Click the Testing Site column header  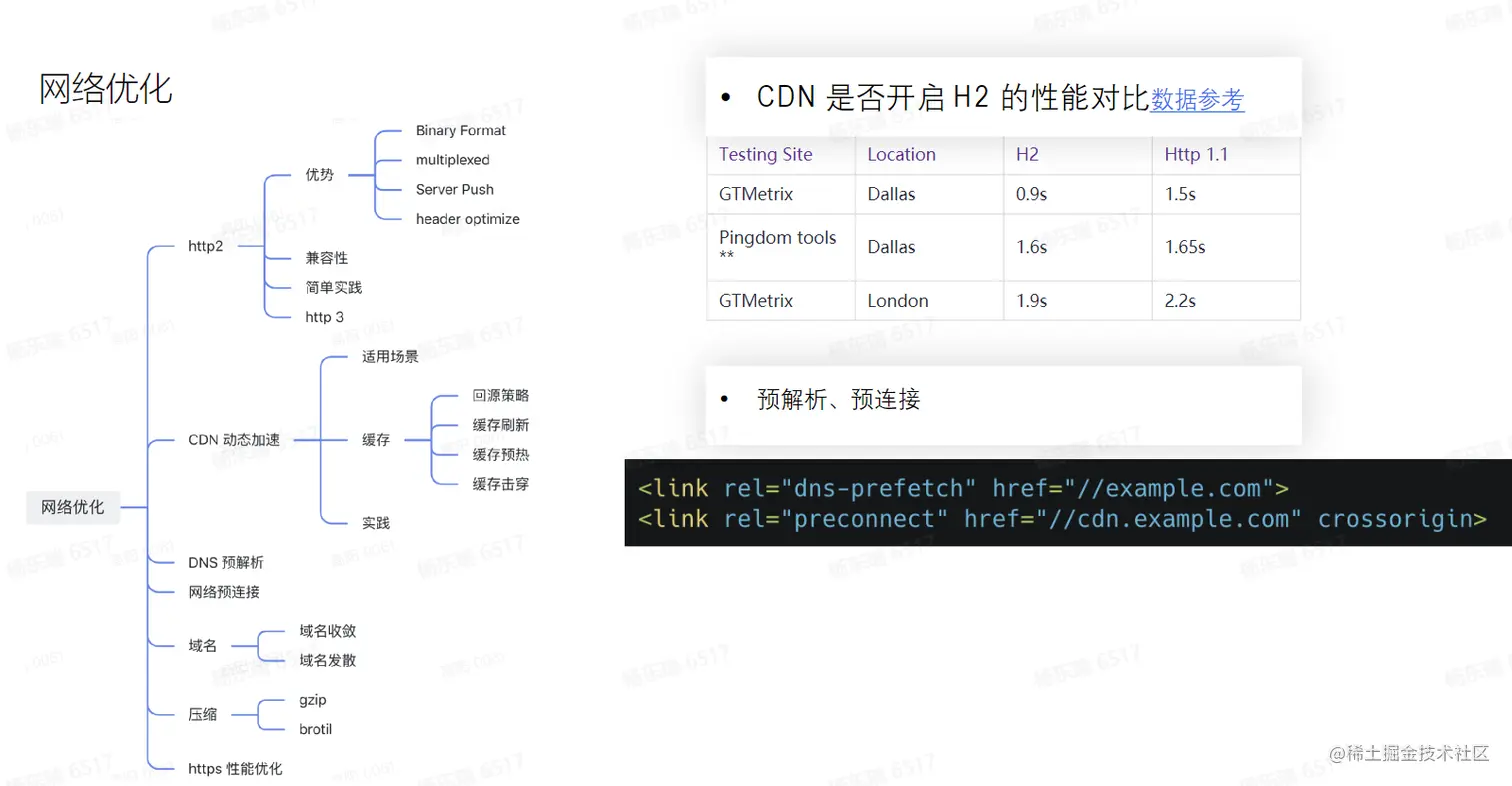[x=766, y=154]
